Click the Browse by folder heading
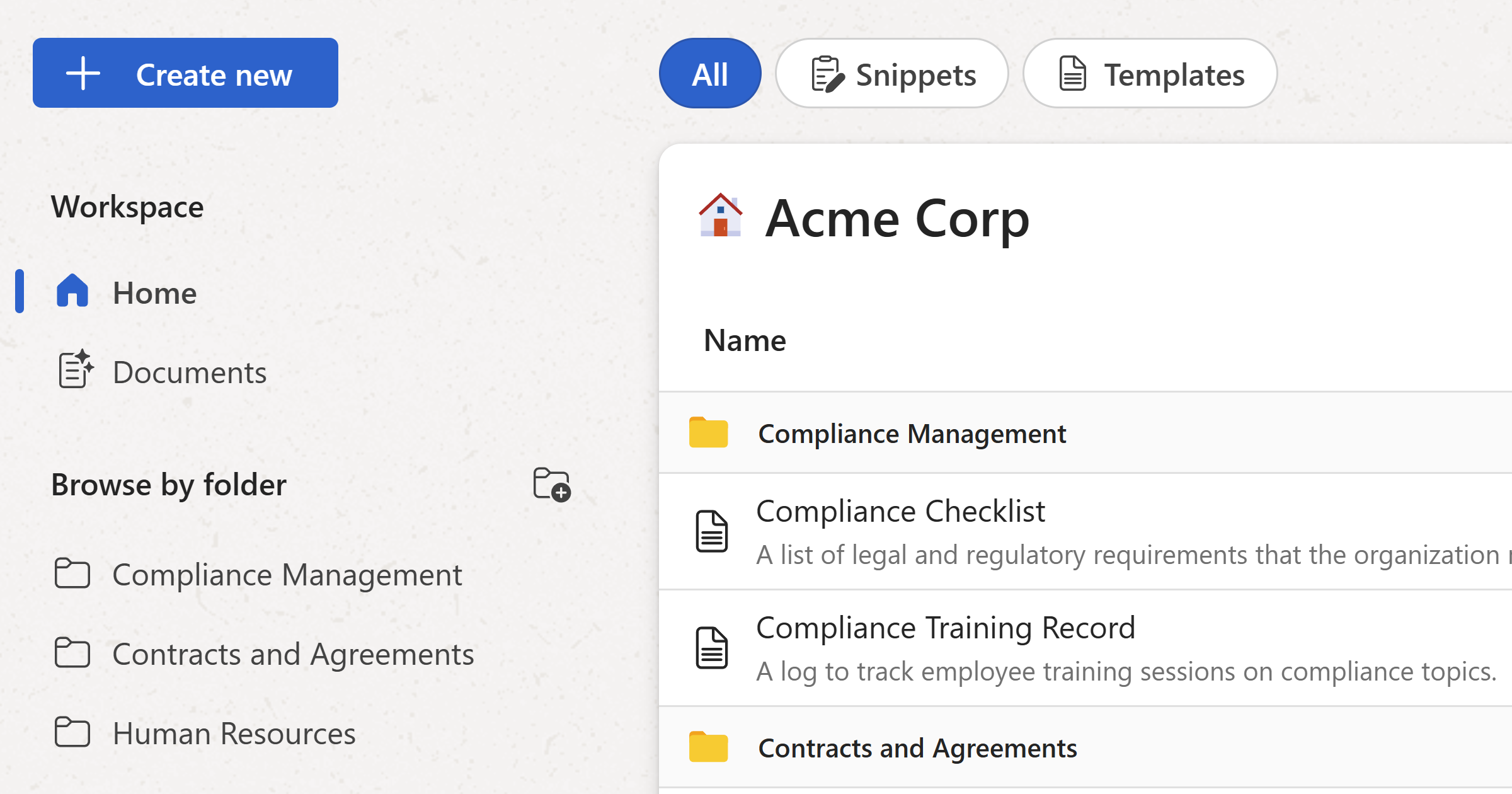Screen dimensions: 1512x794 (x=169, y=485)
